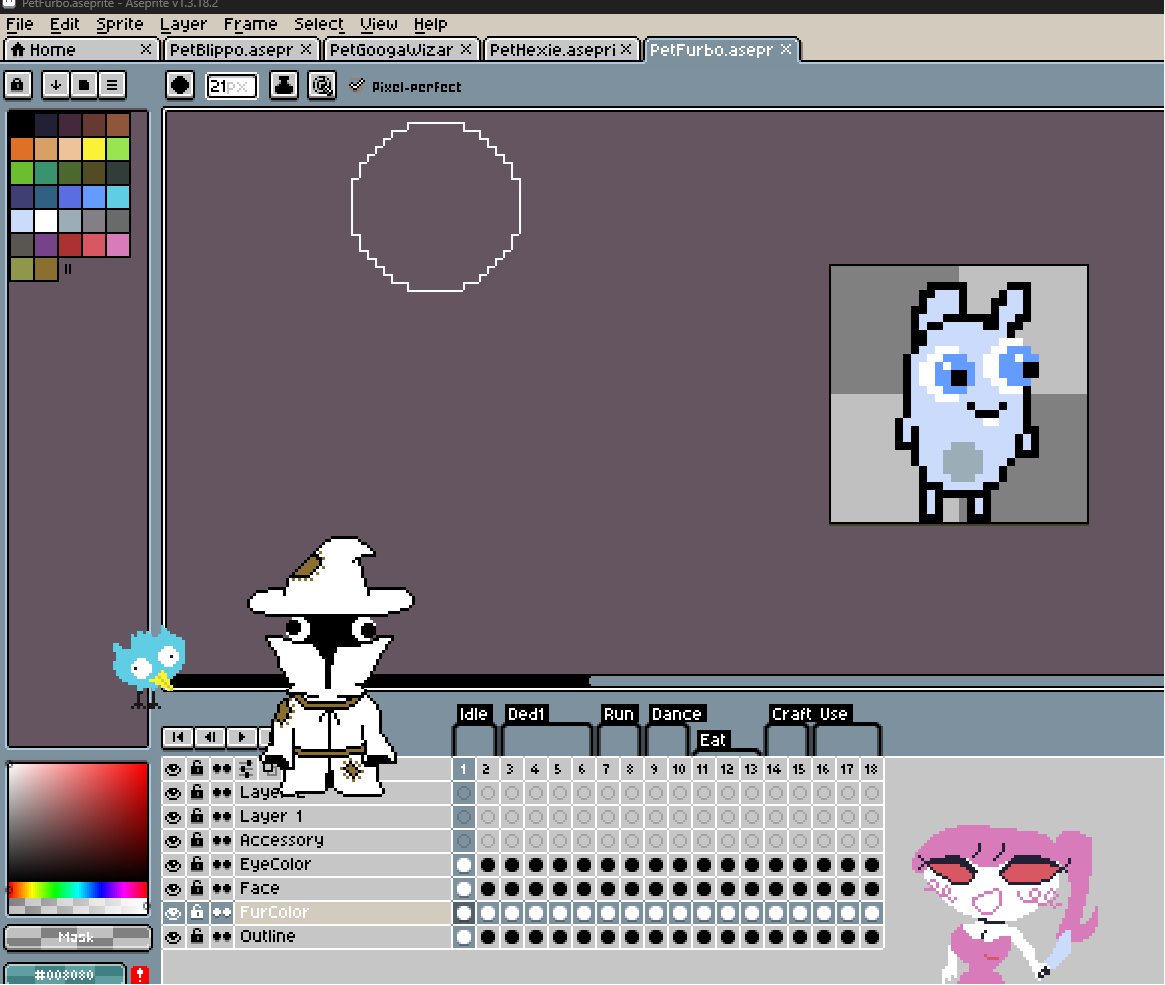This screenshot has height=985, width=1165.
Task: Toggle continuous cels icon in timeline header
Action: (221, 769)
